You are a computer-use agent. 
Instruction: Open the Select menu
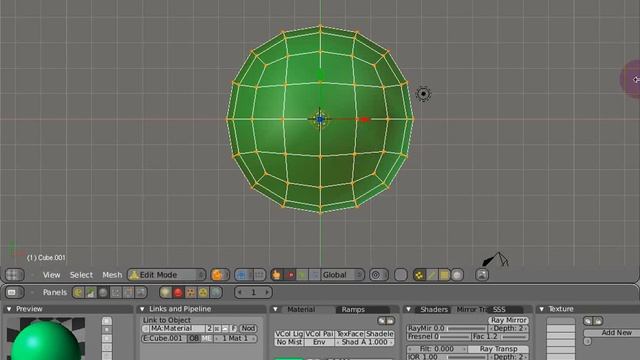(81, 275)
